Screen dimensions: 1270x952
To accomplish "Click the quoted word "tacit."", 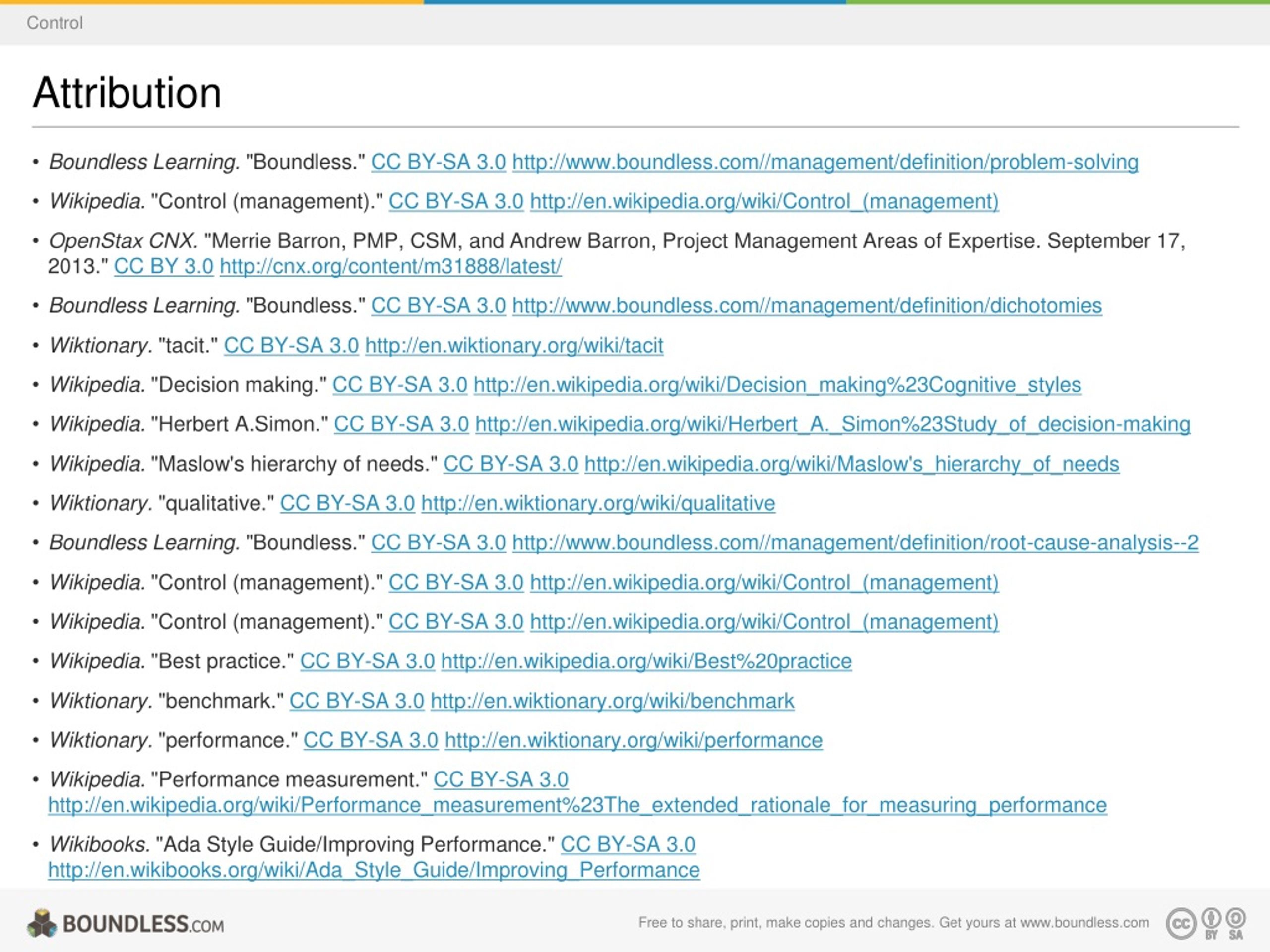I will point(187,346).
